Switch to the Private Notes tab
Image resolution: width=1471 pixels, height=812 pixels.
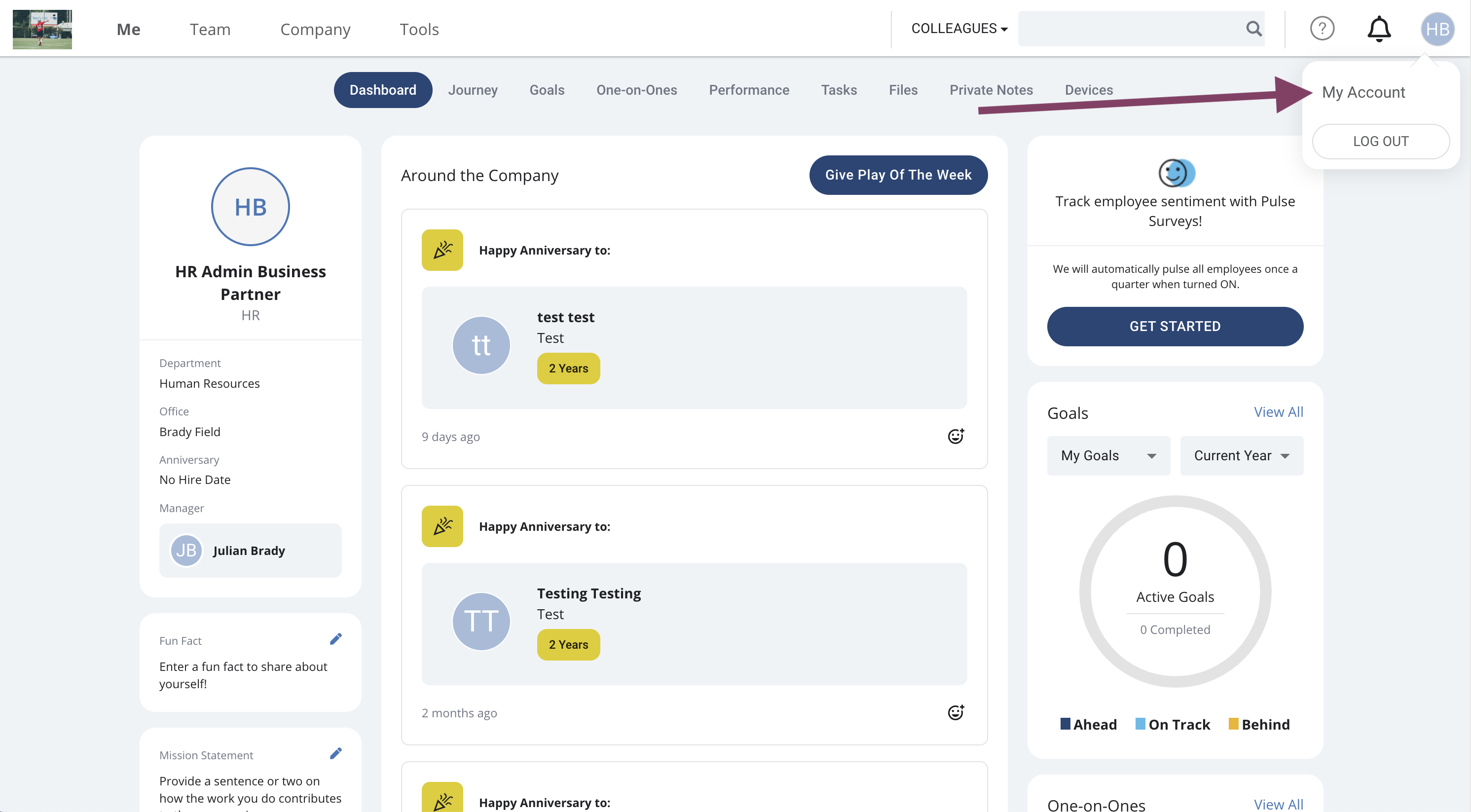[x=991, y=90]
